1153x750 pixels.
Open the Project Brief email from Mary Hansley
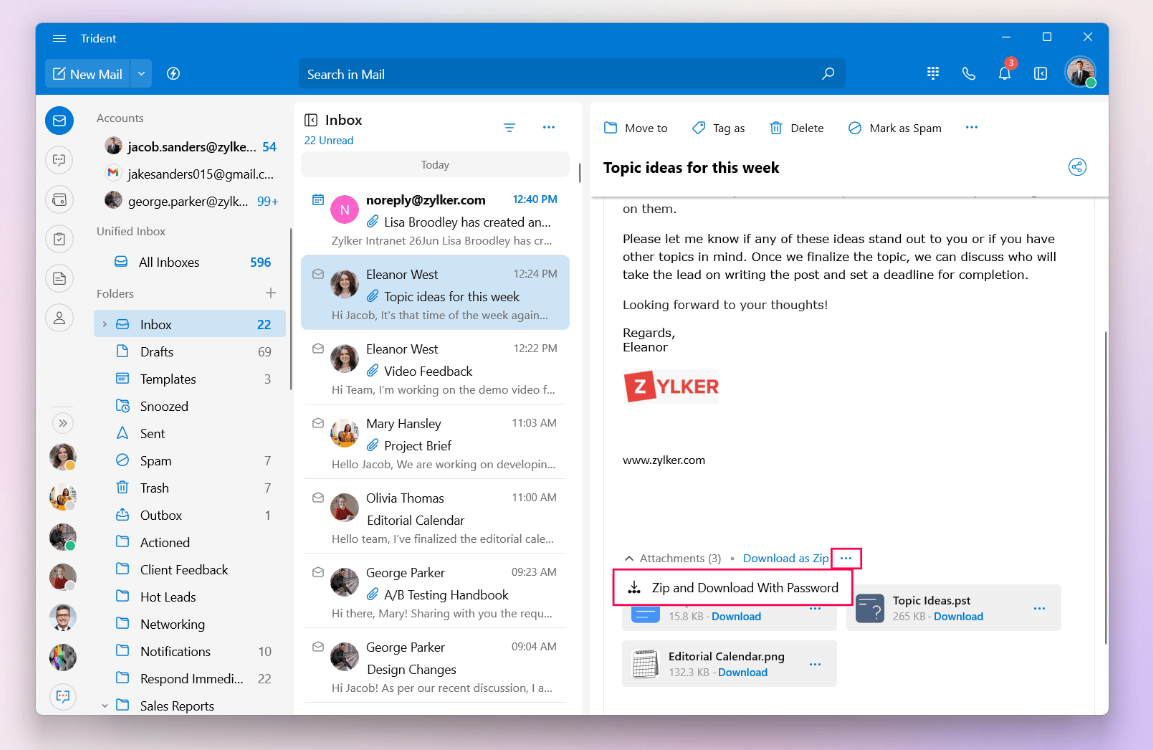(435, 443)
